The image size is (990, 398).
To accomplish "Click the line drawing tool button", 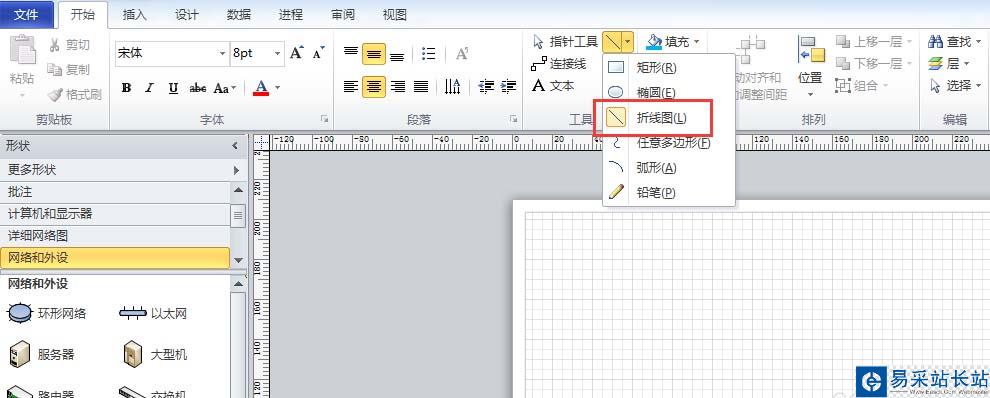I will 612,42.
